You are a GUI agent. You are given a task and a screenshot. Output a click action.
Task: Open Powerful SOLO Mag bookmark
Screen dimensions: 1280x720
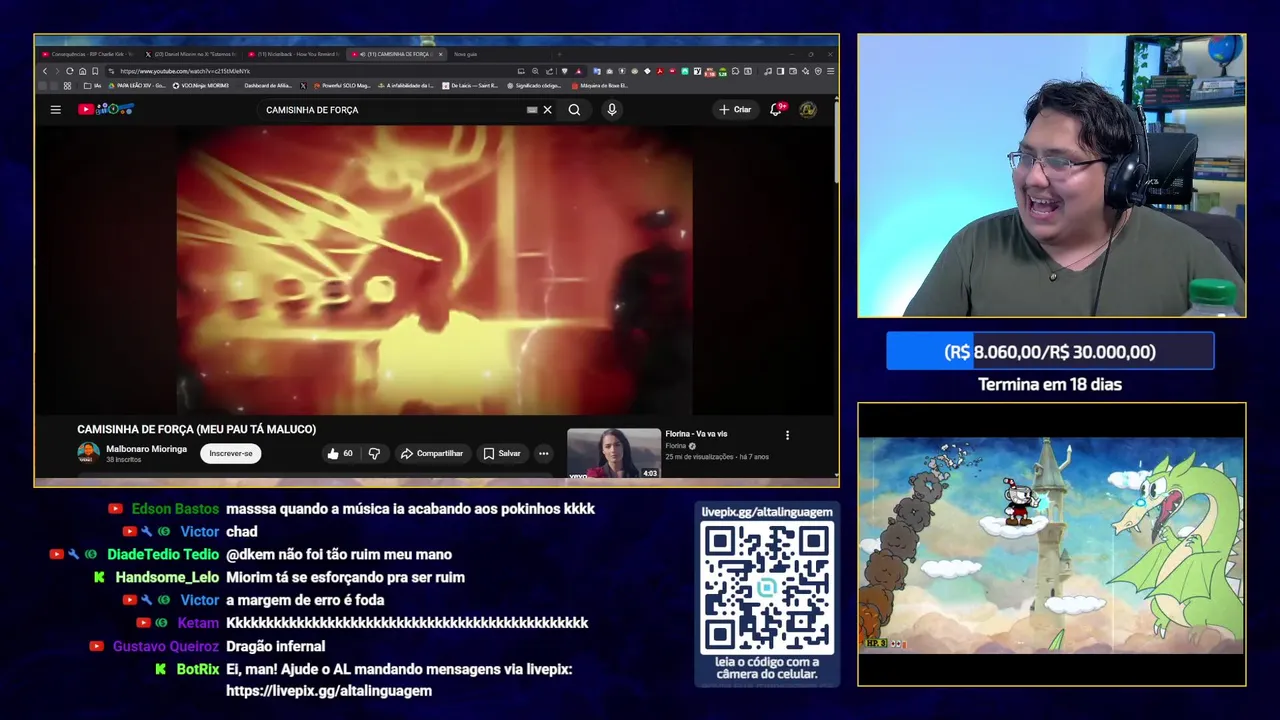click(340, 86)
